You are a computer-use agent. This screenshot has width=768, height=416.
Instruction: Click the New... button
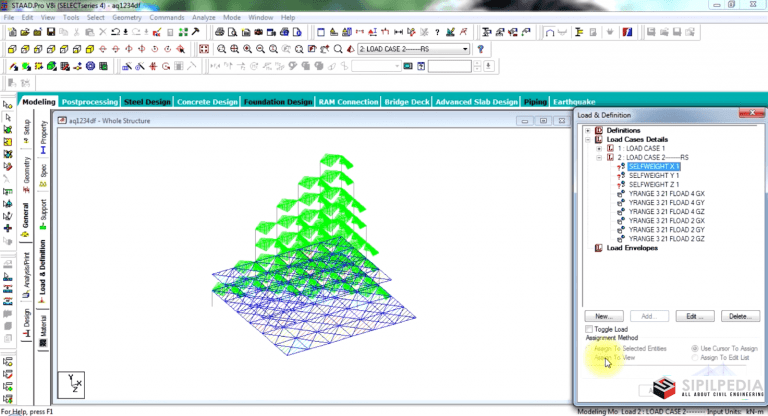[604, 316]
